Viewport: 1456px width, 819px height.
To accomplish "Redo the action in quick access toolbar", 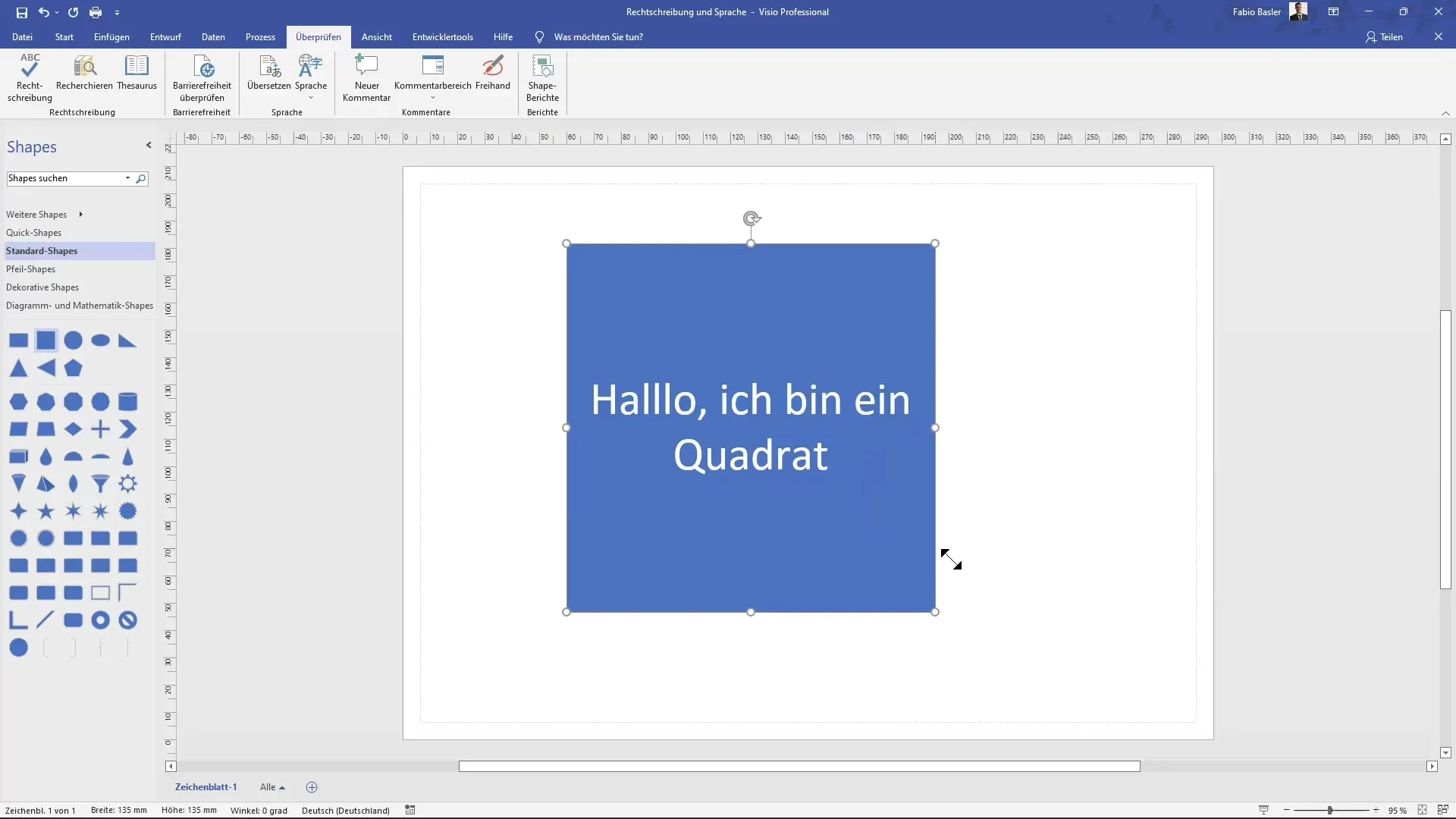I will pos(73,12).
